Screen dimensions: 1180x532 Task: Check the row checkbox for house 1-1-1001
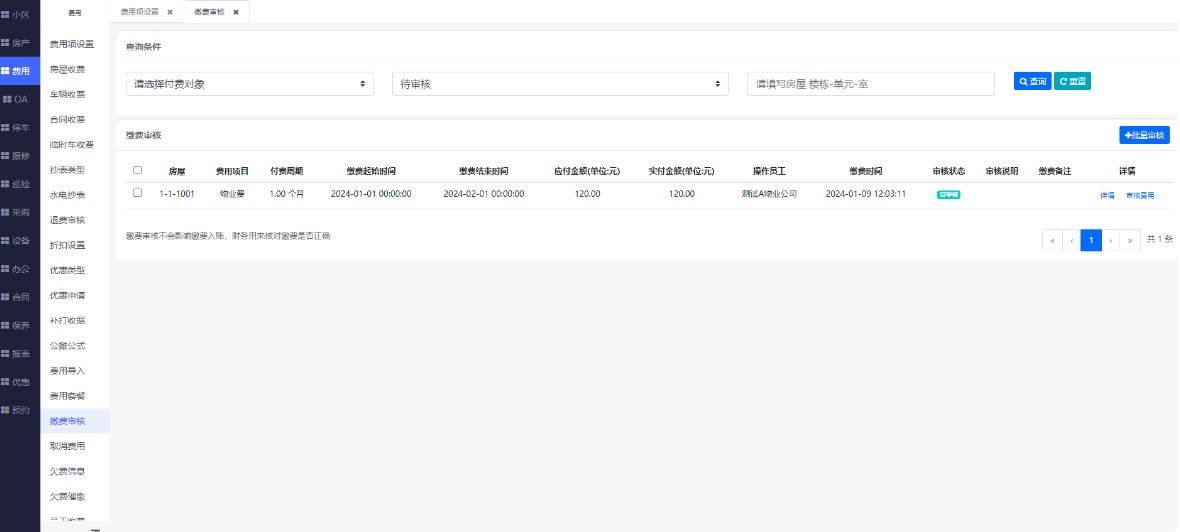click(138, 193)
